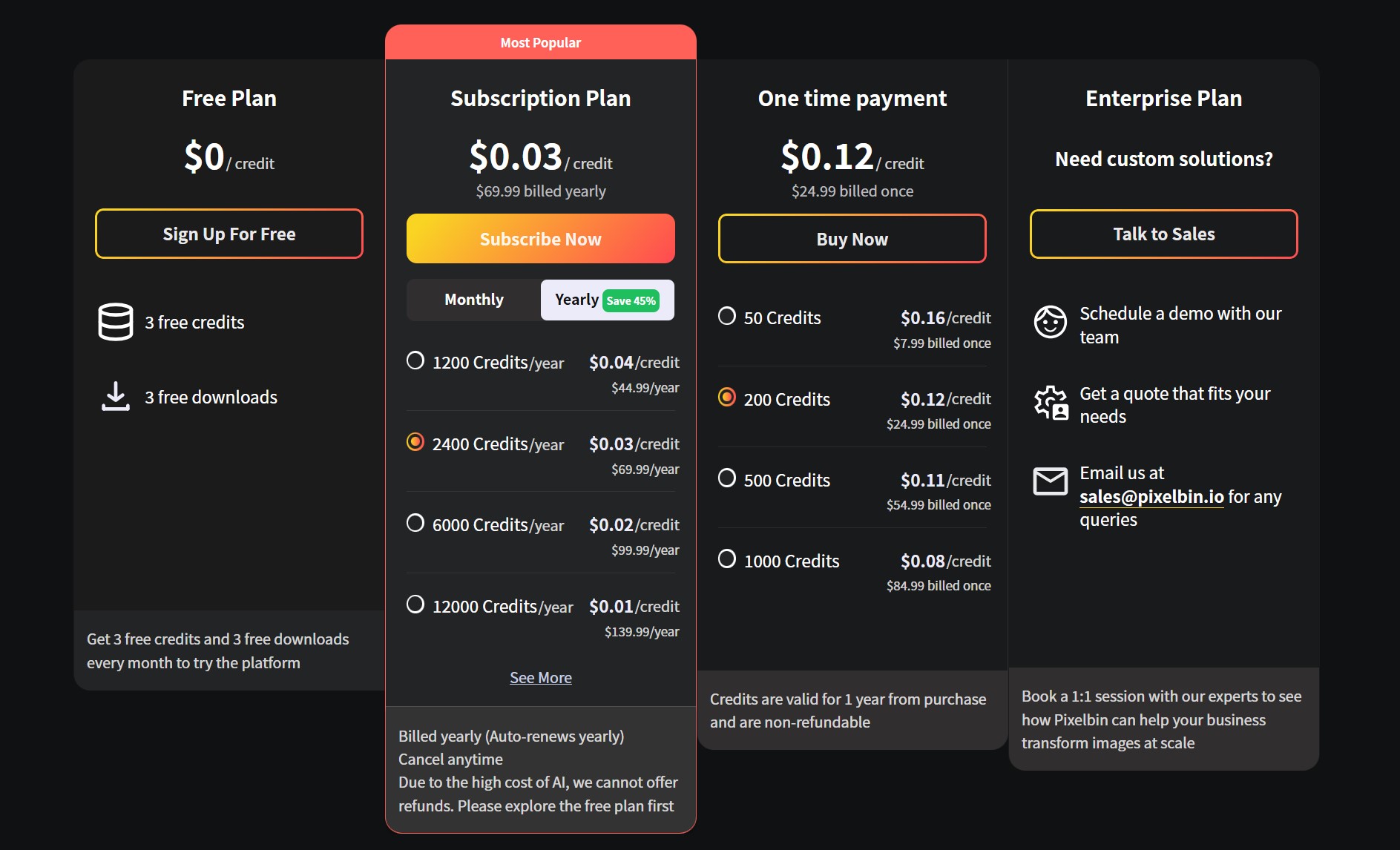Click Talk to Sales button
1400x850 pixels.
click(1163, 234)
